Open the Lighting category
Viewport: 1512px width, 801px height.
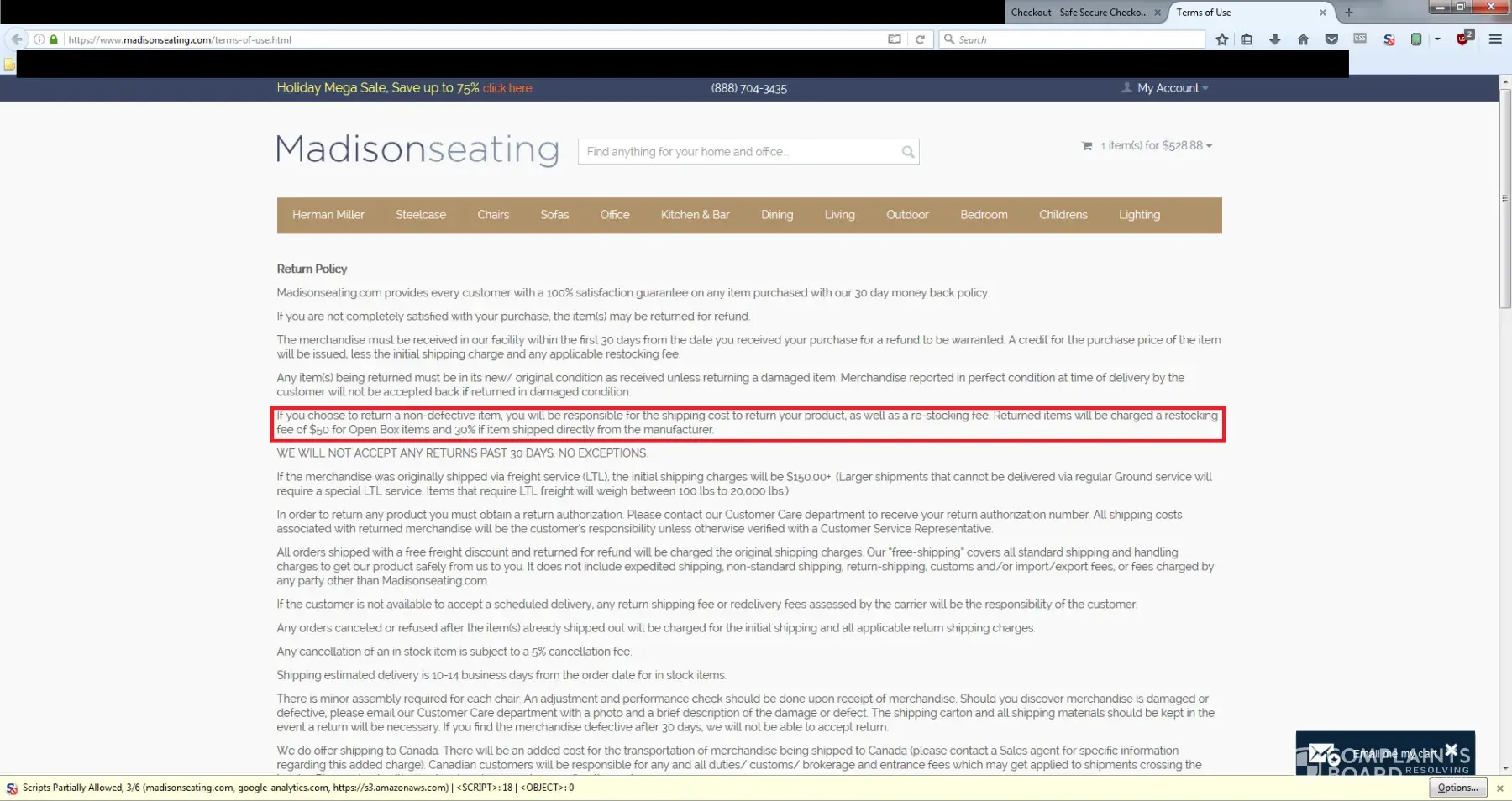click(x=1139, y=215)
